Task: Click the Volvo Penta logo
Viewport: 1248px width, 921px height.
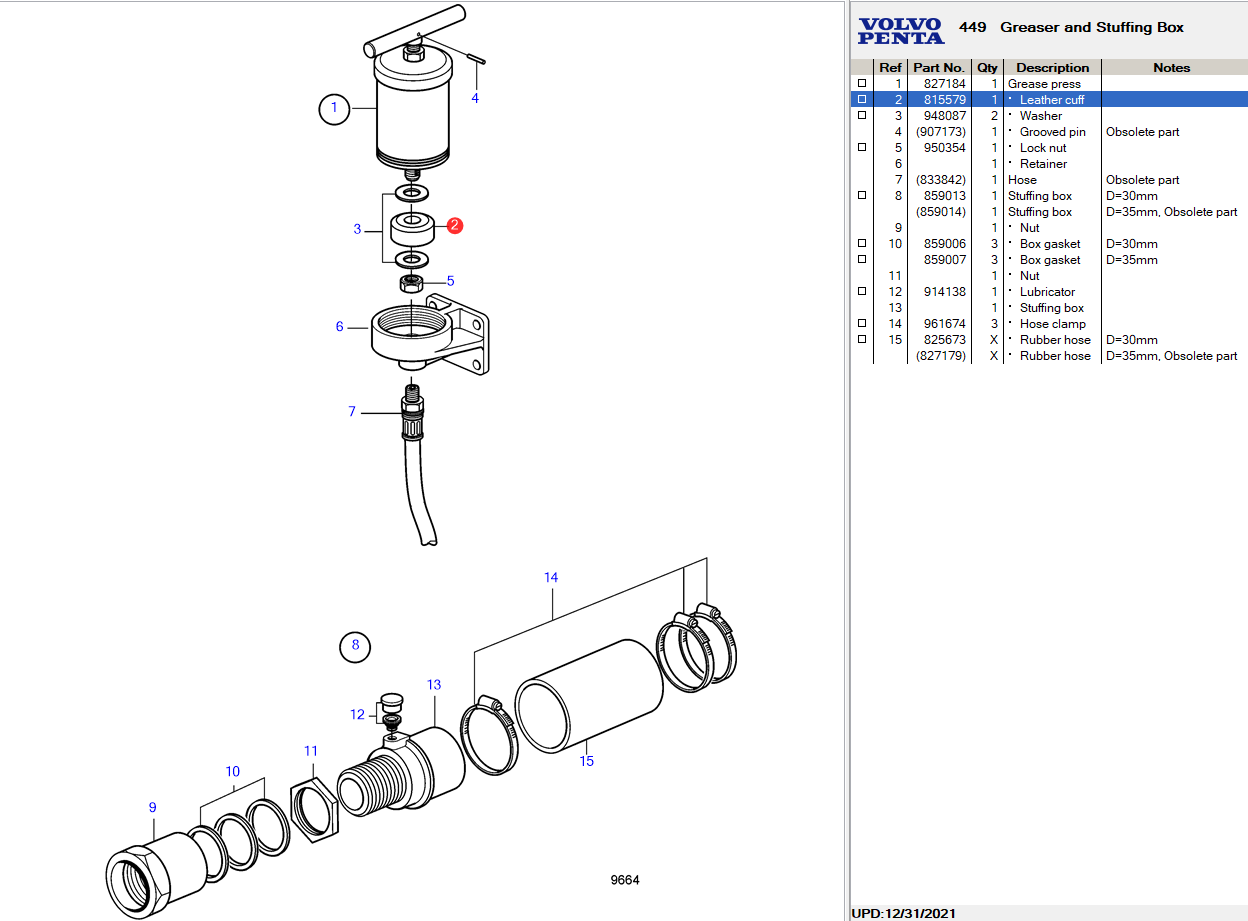Action: 901,30
